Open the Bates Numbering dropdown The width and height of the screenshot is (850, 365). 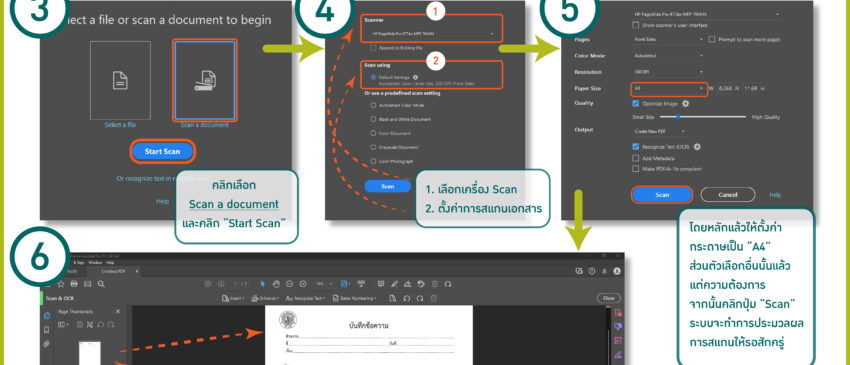(x=355, y=299)
